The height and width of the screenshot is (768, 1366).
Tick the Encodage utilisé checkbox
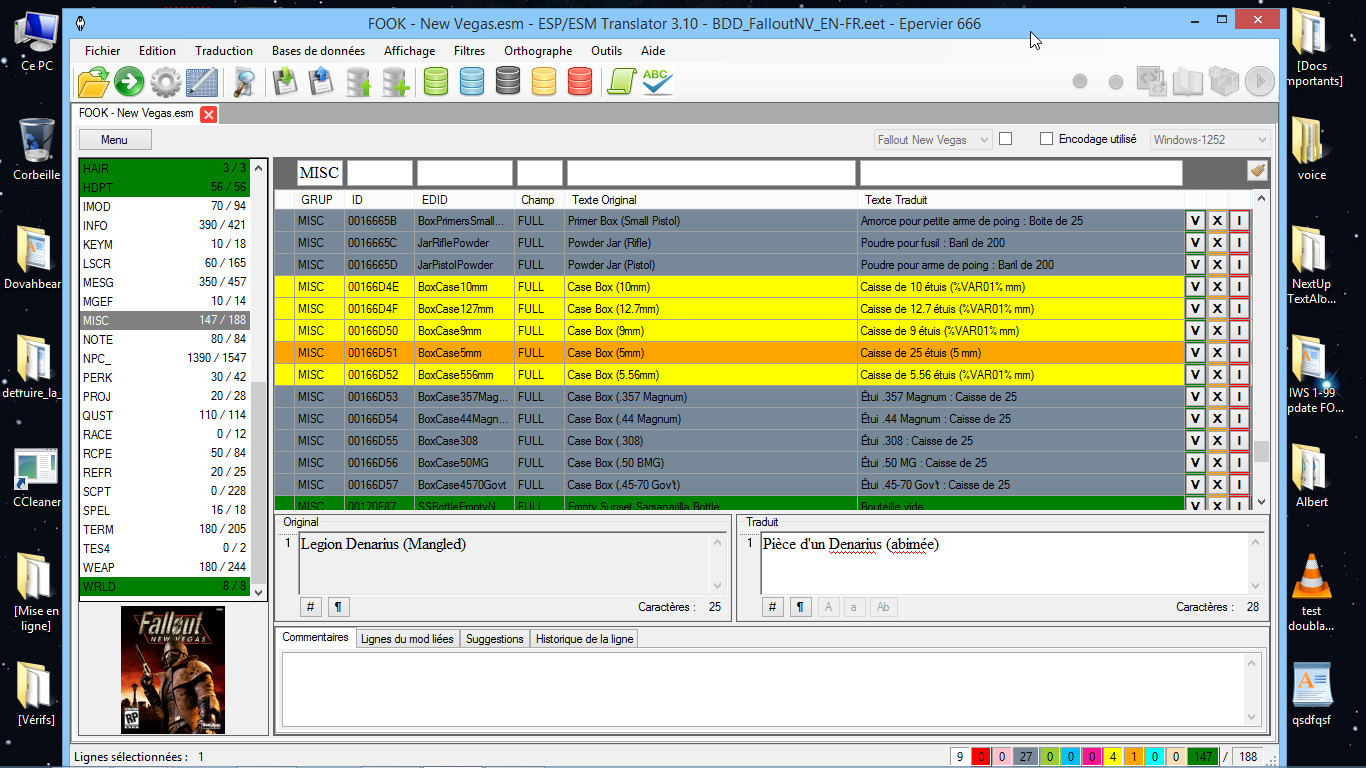1046,139
